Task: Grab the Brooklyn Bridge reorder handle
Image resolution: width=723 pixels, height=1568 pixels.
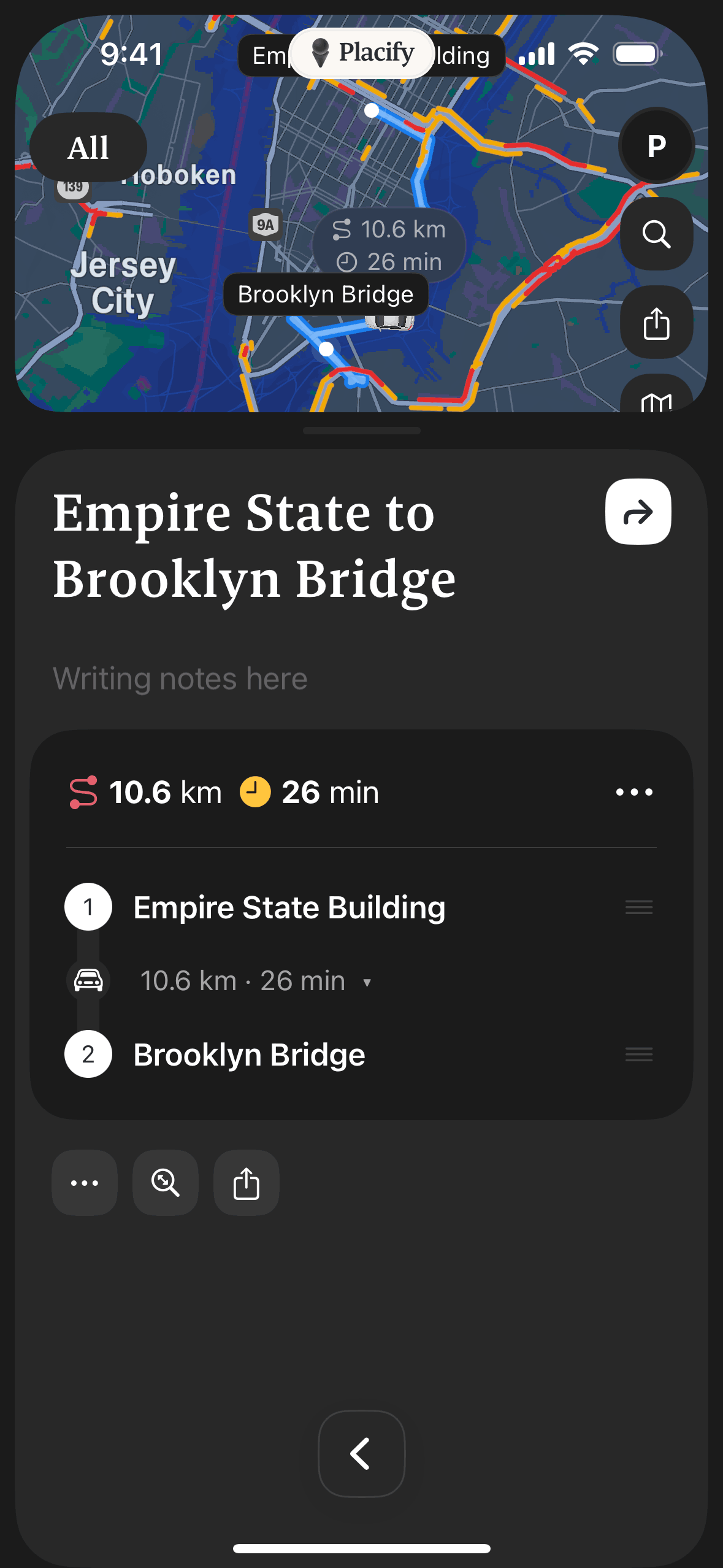Action: (638, 1055)
